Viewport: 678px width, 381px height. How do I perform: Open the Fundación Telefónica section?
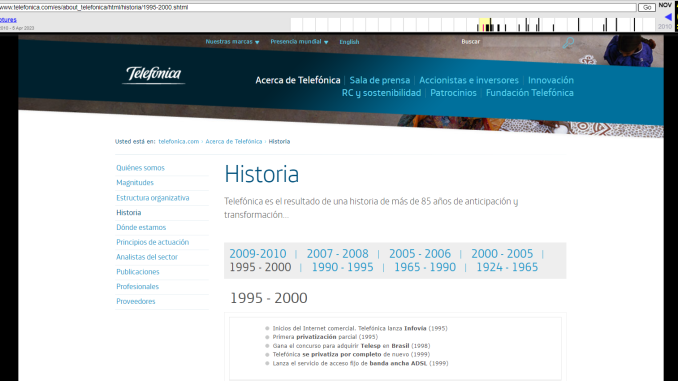click(530, 93)
